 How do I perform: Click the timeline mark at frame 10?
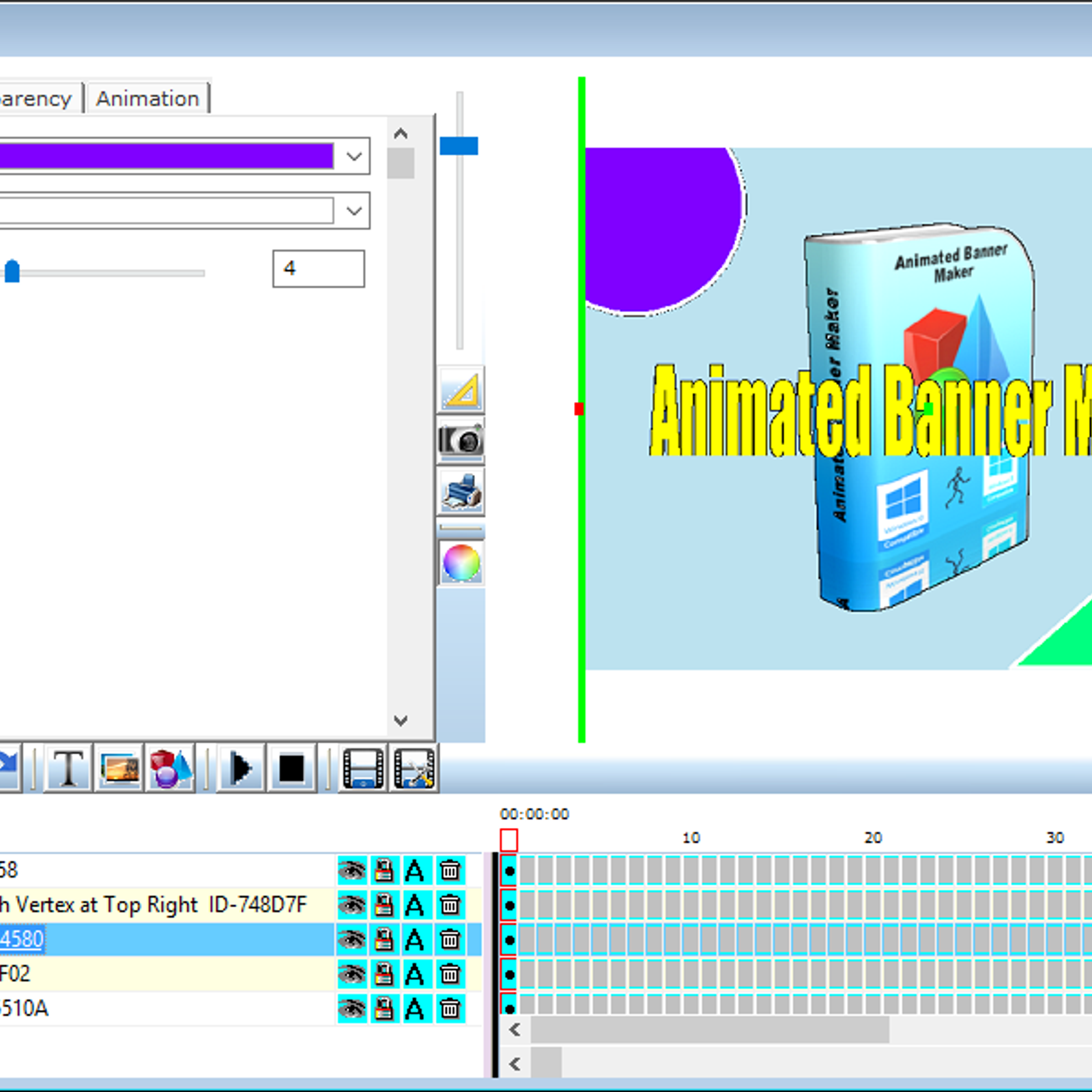(x=691, y=838)
